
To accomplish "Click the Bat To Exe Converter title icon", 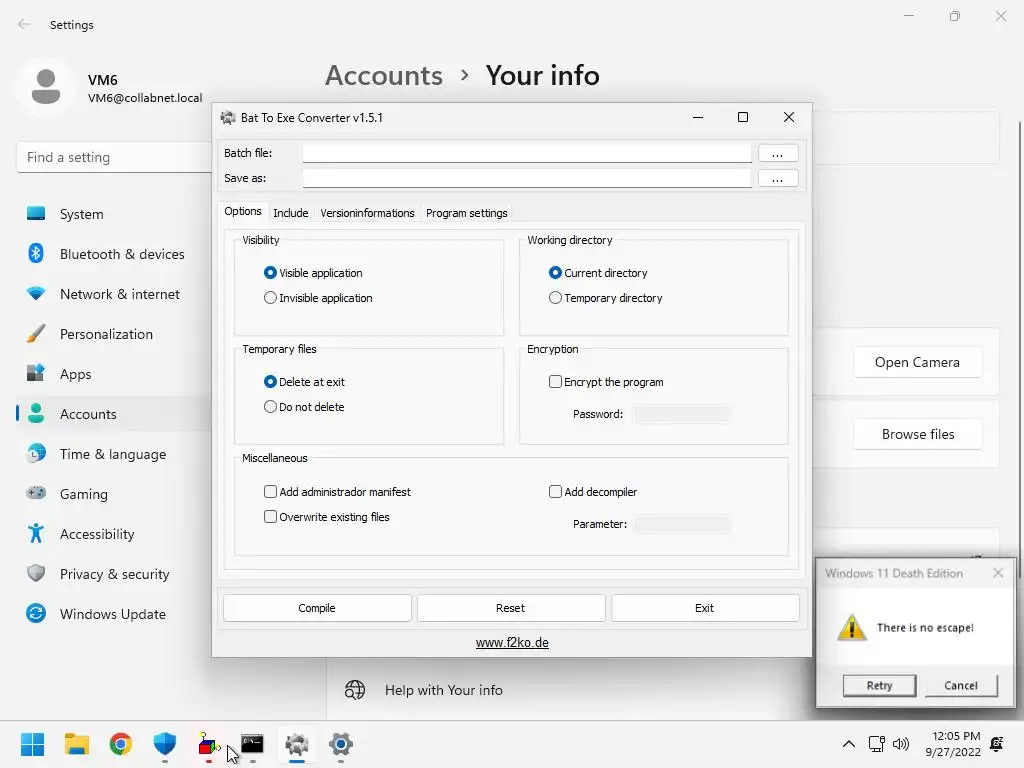I will point(228,118).
